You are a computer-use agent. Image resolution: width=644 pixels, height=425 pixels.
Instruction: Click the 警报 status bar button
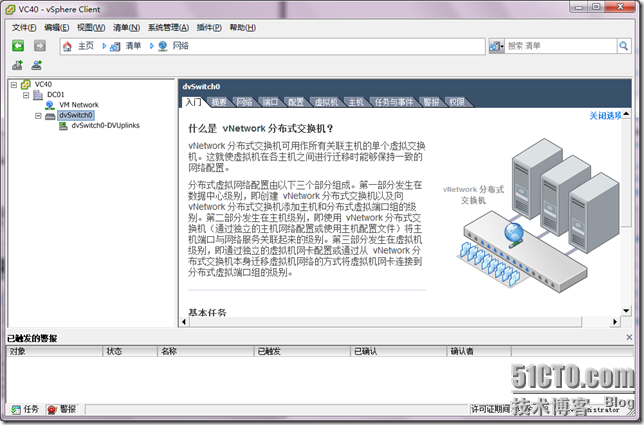coord(62,409)
